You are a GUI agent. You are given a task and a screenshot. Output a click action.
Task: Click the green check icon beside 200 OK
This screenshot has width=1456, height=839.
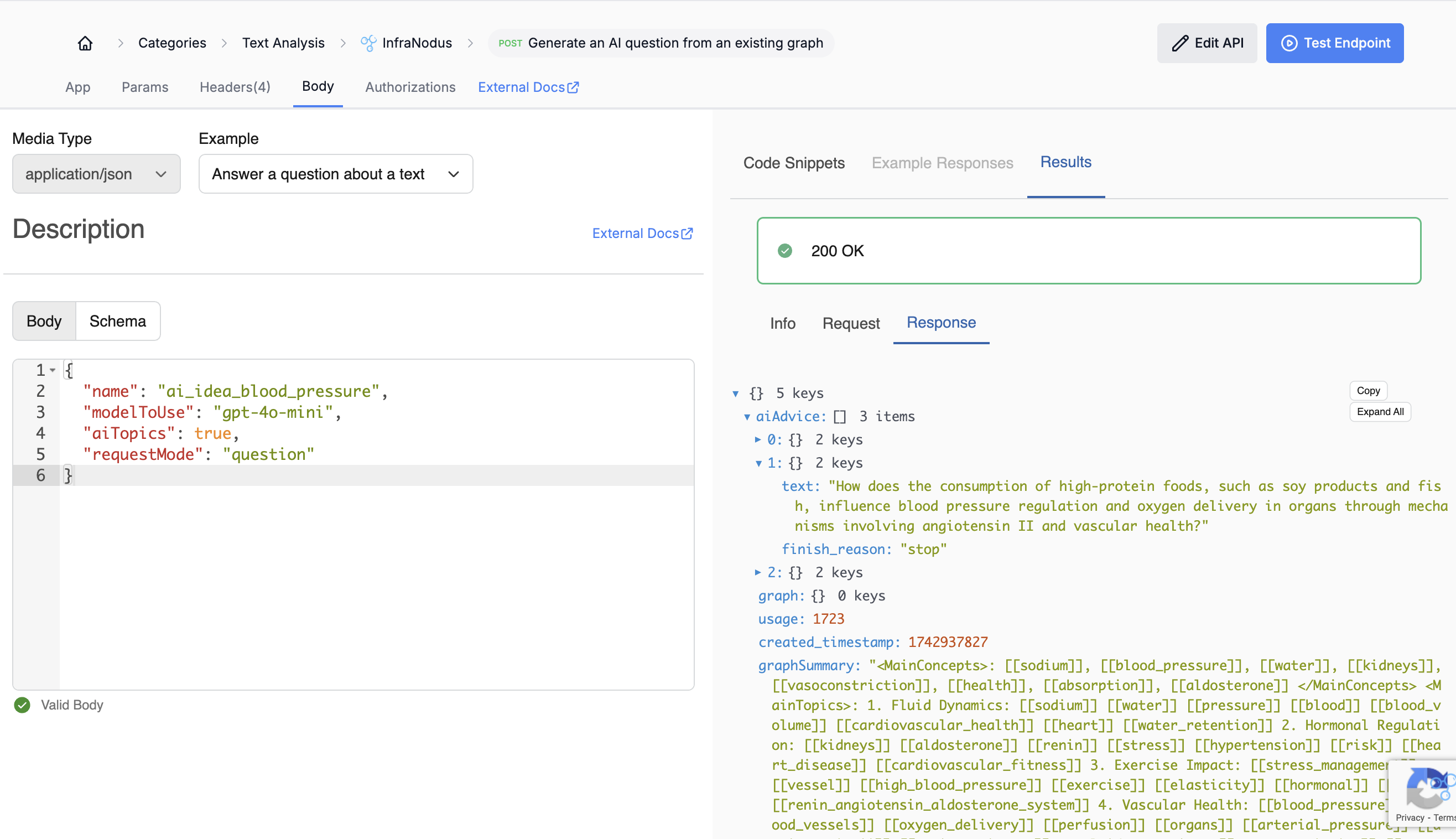coord(784,251)
